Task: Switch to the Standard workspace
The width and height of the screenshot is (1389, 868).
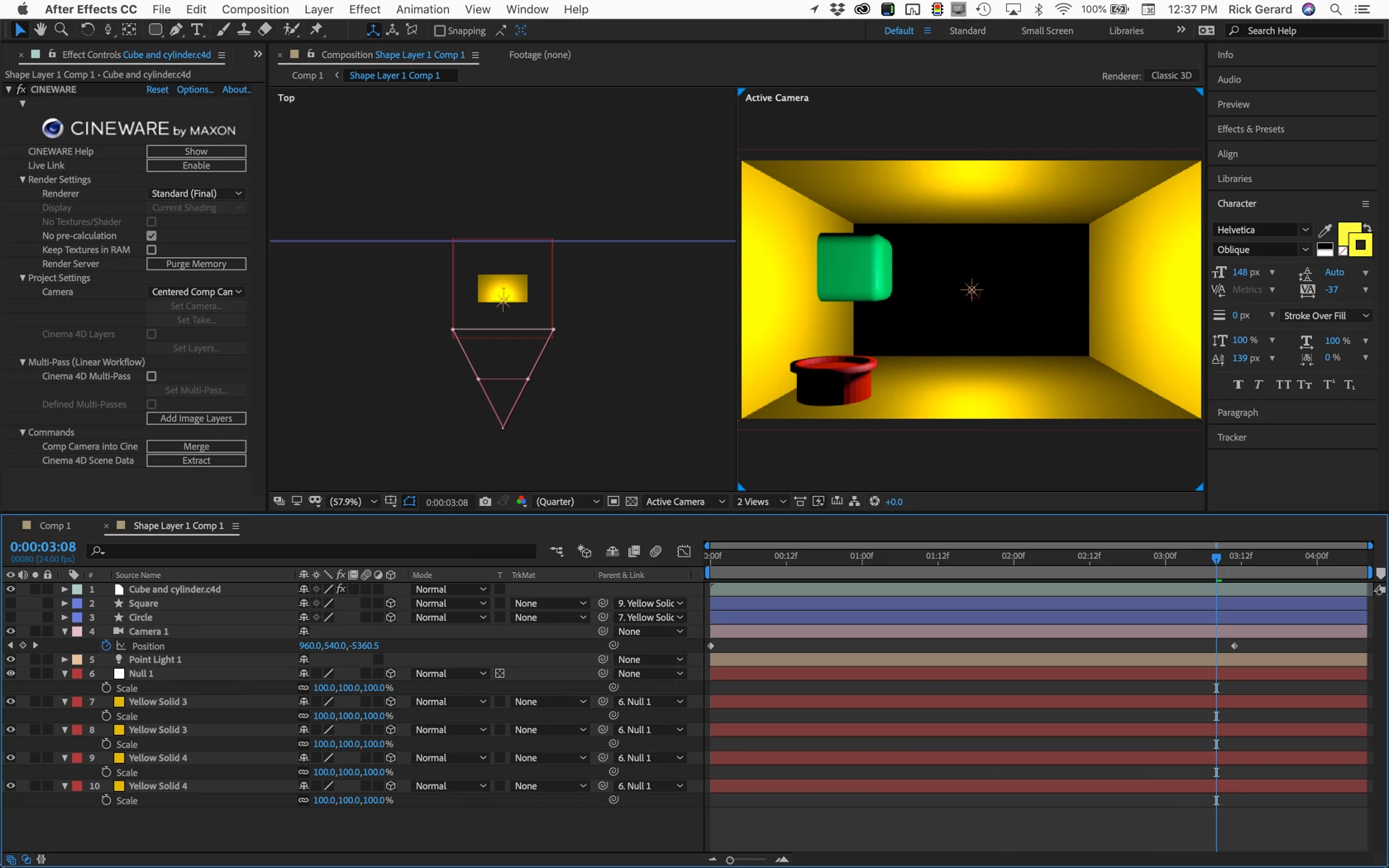Action: coord(967,31)
